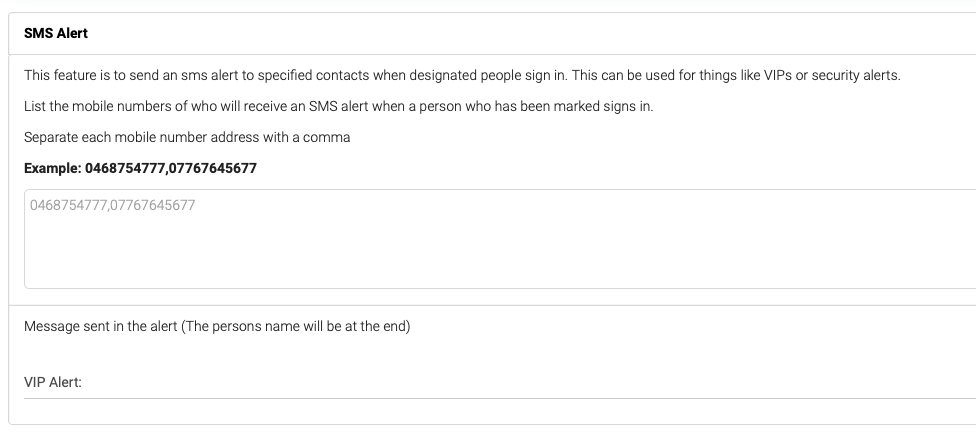This screenshot has height=446, width=976.
Task: Click the 'Message sent in the alert' label
Action: [101, 327]
